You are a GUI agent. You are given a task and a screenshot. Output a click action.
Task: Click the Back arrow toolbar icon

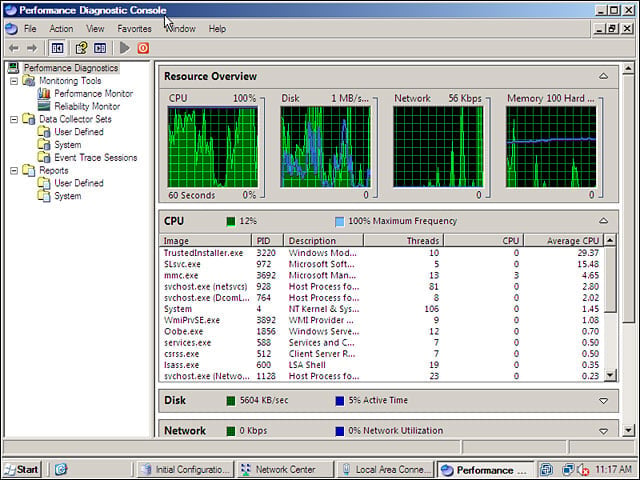pos(14,48)
